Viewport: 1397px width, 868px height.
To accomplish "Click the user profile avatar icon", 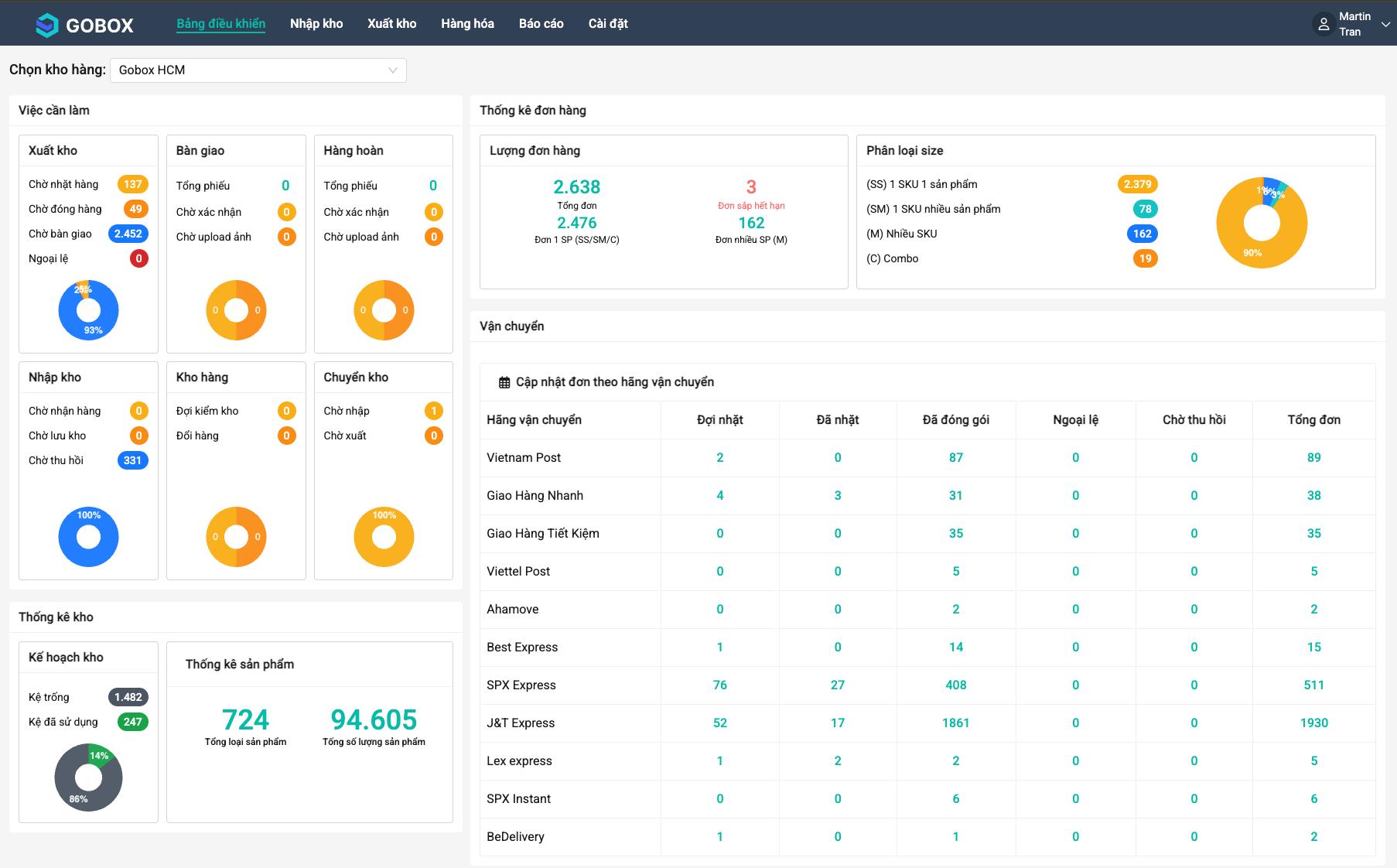I will point(1324,24).
